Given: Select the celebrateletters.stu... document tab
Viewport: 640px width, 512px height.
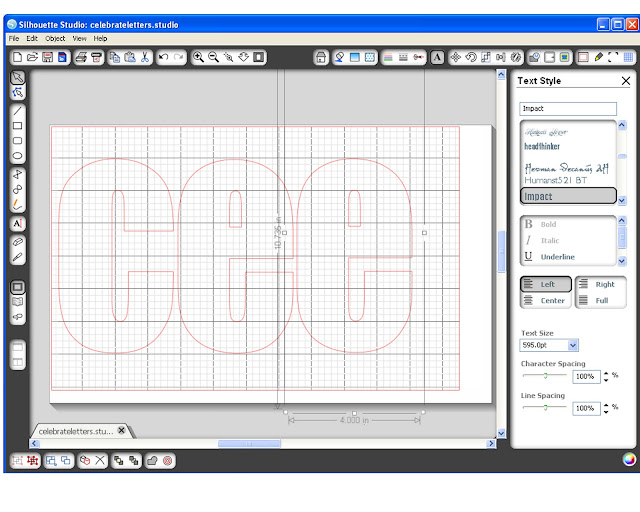Looking at the screenshot, I should (76, 432).
